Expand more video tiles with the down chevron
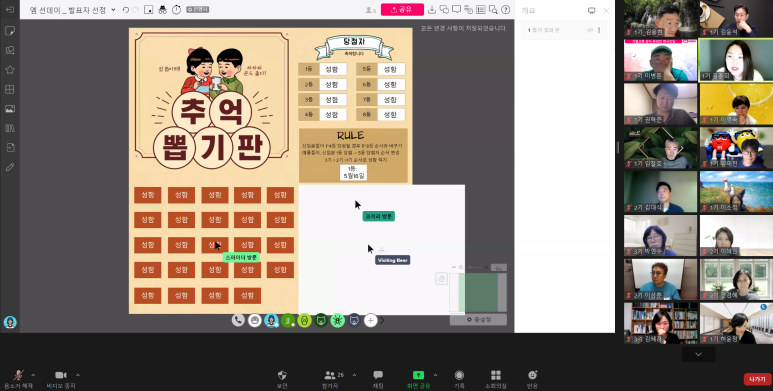Screen dimensions: 773x391 698,354
